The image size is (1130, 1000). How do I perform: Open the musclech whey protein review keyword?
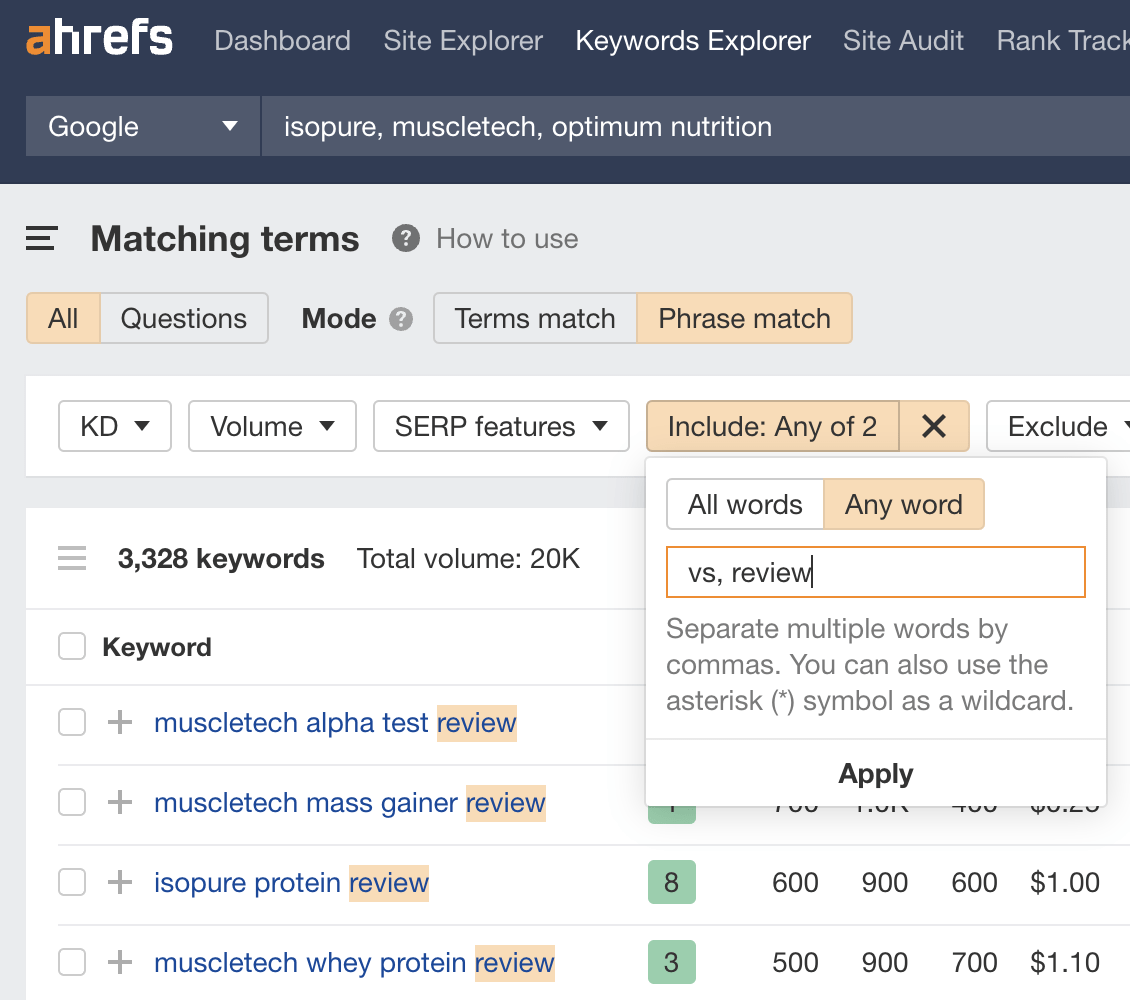[354, 962]
